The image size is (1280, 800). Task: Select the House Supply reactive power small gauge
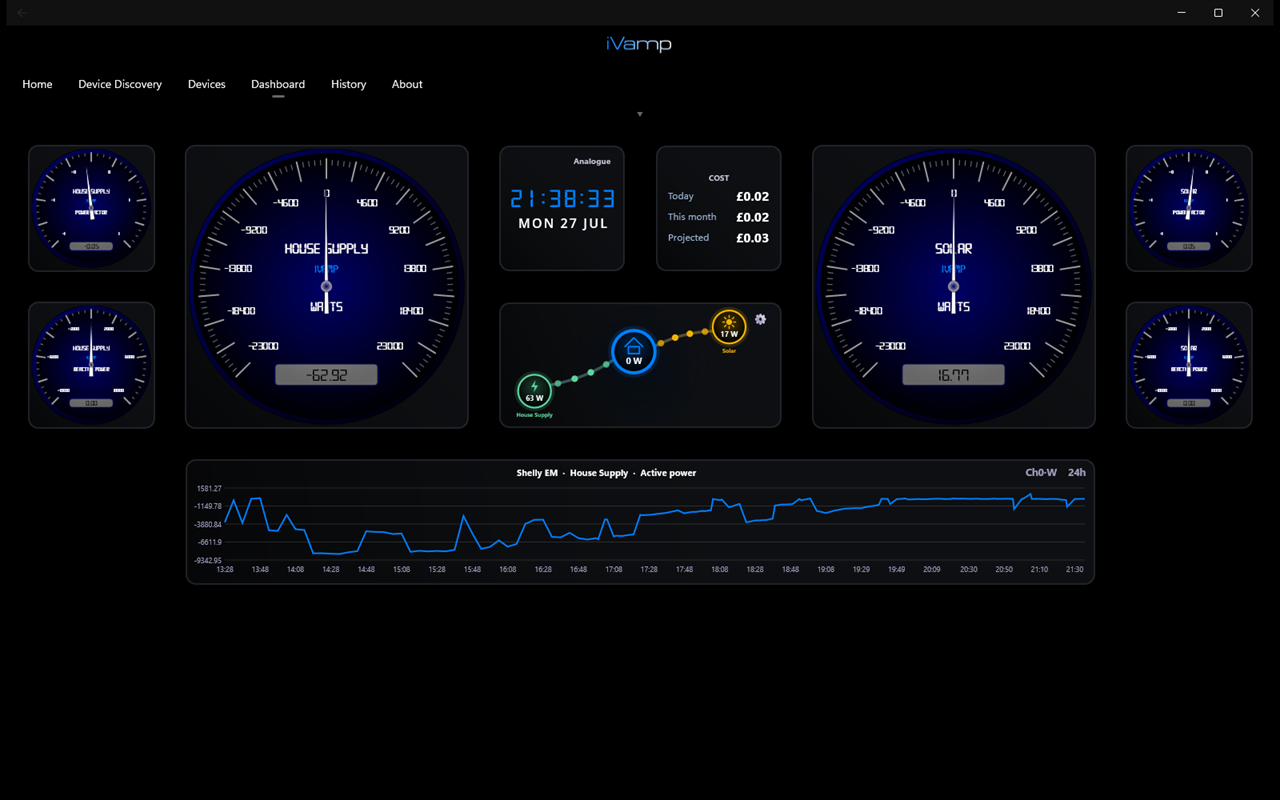(92, 365)
